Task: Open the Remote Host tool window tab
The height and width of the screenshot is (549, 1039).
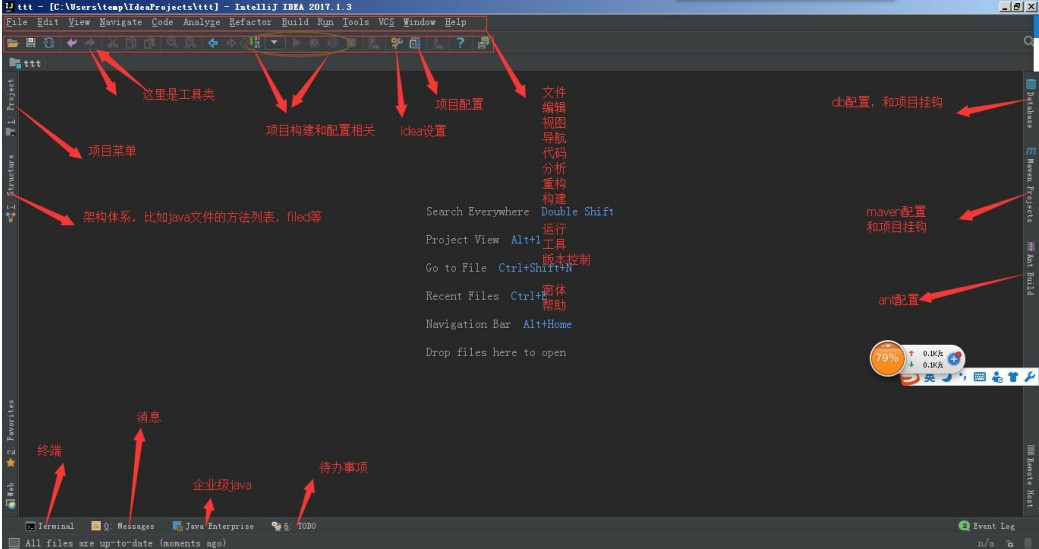Action: (1030, 475)
